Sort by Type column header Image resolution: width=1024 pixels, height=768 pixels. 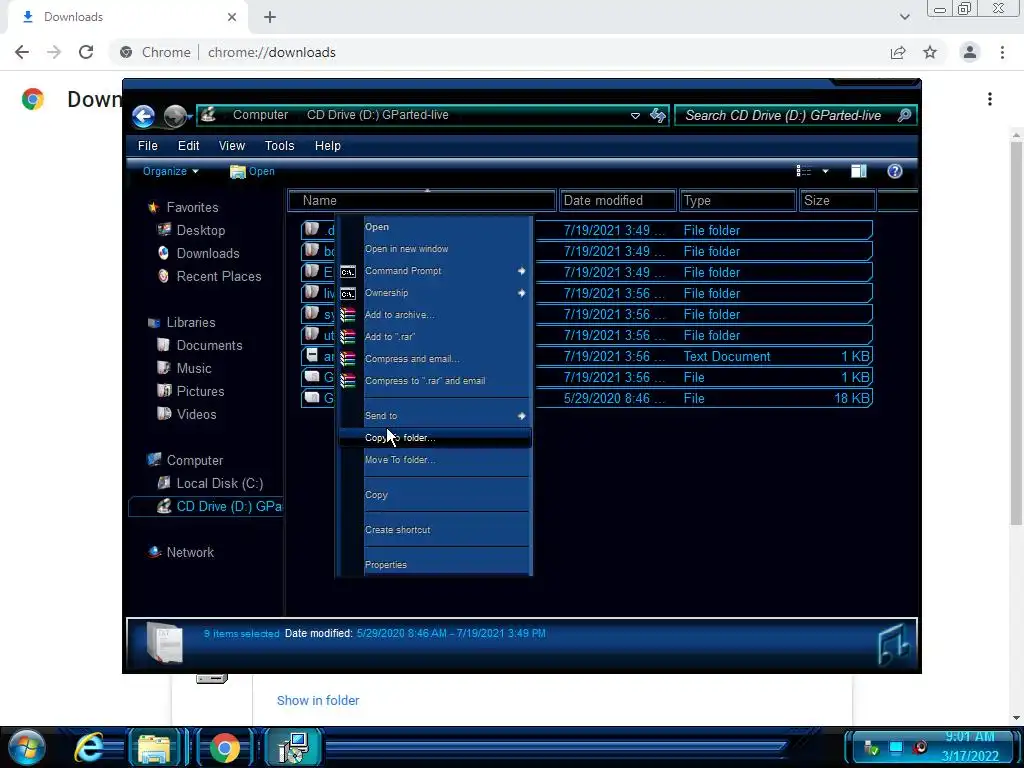coord(738,200)
